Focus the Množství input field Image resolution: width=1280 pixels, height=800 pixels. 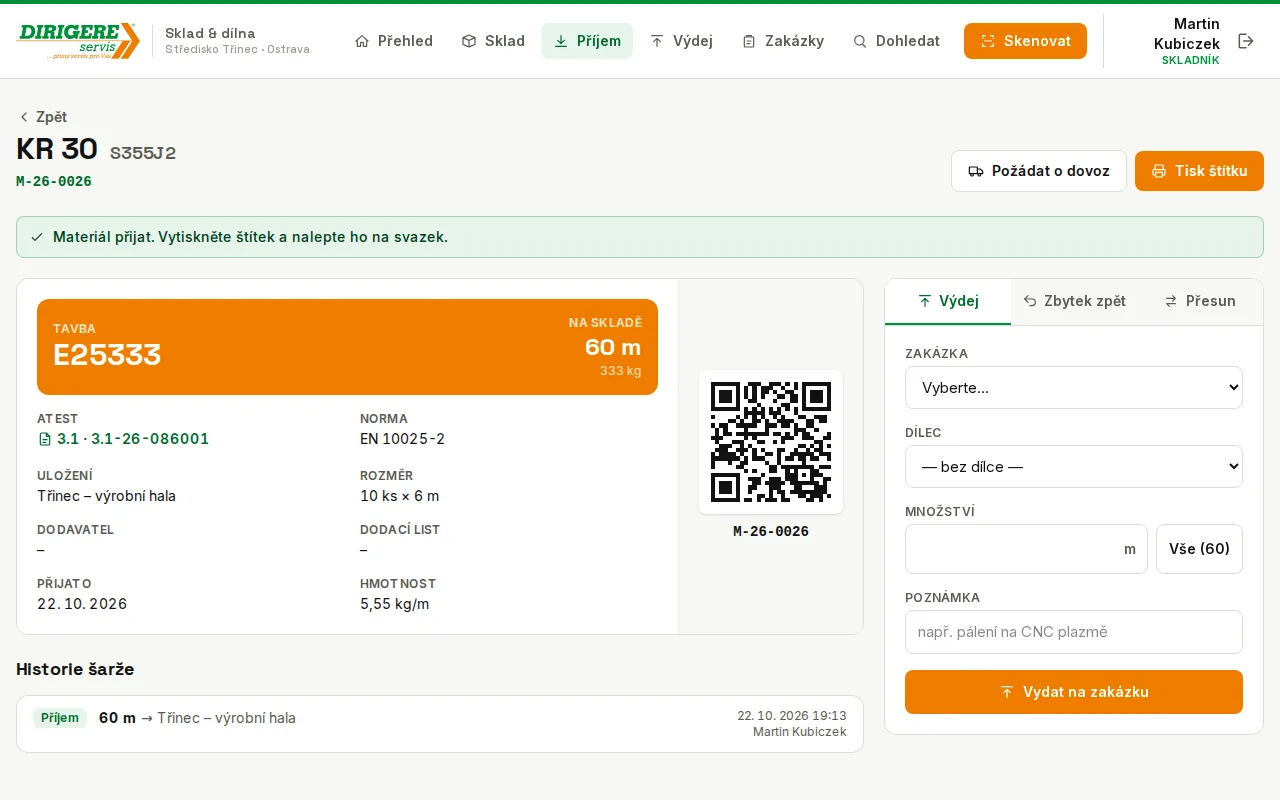tap(1026, 549)
